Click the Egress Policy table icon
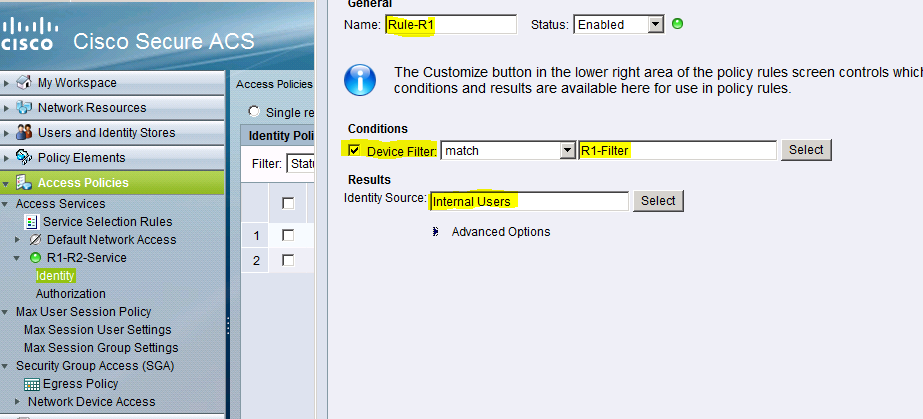The height and width of the screenshot is (419, 923). [x=32, y=384]
